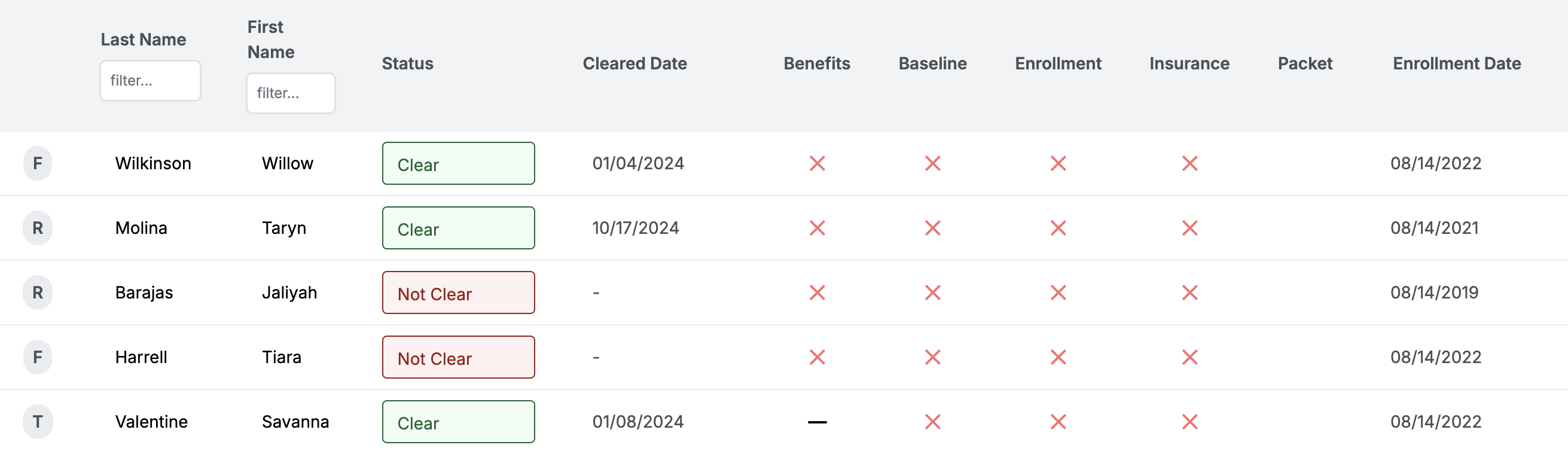Focus the First Name filter field
The height and width of the screenshot is (451, 1568).
[291, 93]
